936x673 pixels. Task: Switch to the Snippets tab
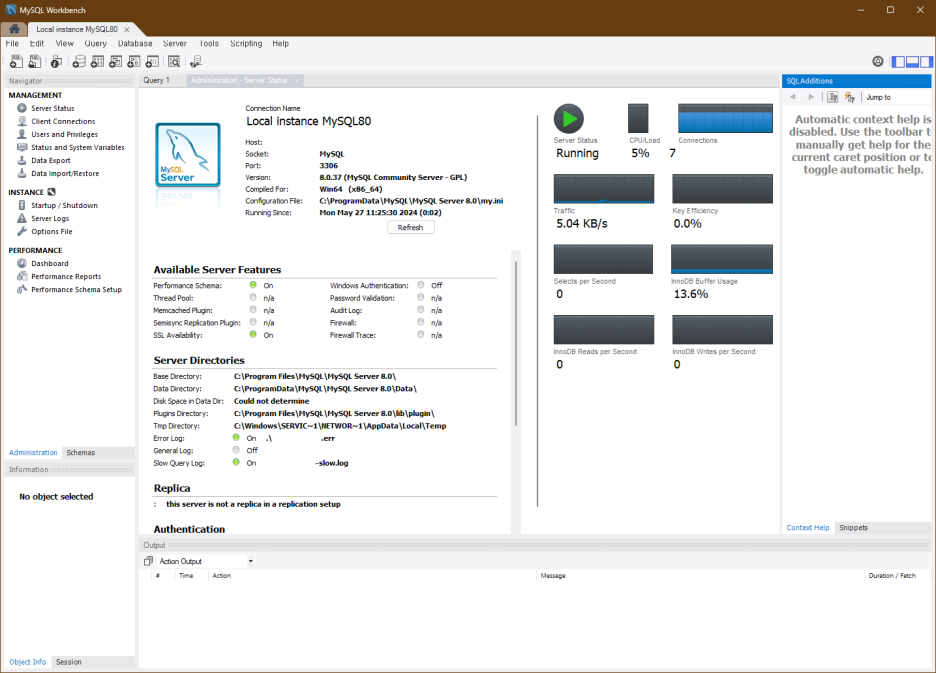coord(854,528)
